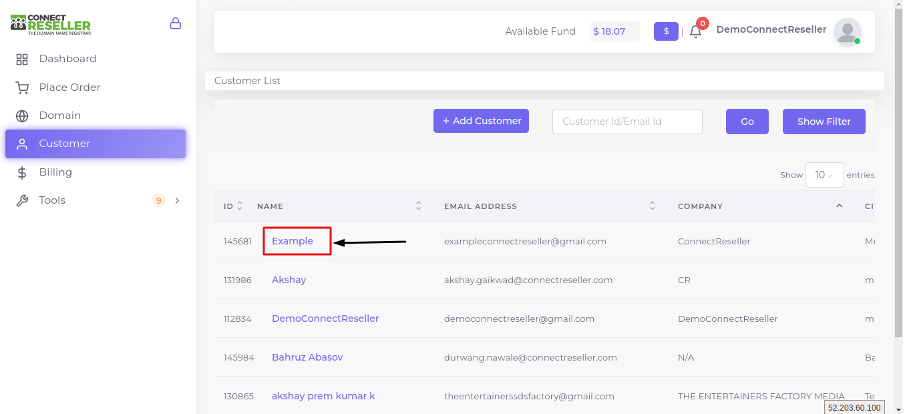Click the Show Filter button
The image size is (904, 414).
point(823,121)
